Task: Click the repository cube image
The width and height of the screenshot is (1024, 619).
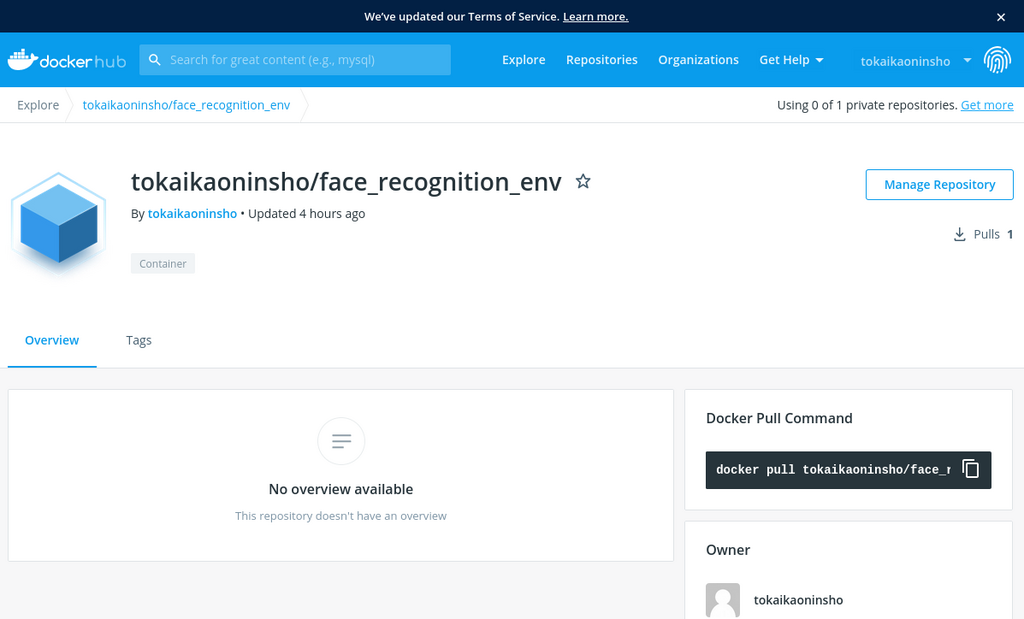Action: (59, 223)
